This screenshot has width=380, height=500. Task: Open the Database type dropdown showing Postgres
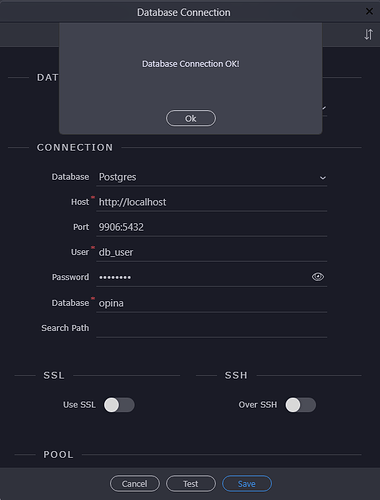[212, 177]
